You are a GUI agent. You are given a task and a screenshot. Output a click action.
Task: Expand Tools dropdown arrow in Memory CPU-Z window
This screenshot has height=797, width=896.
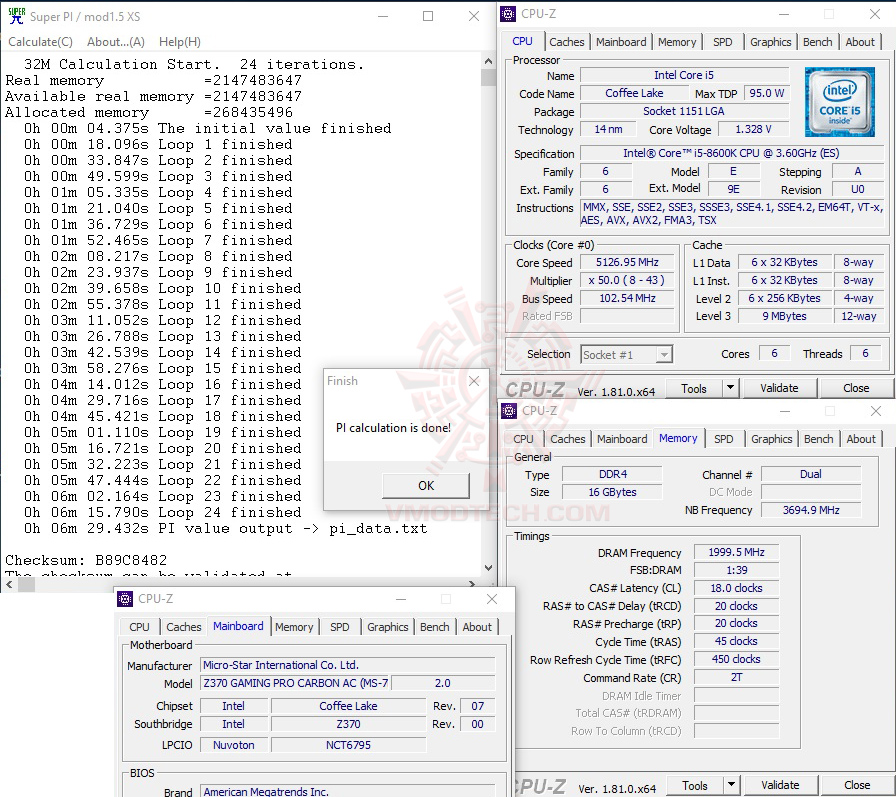[731, 786]
